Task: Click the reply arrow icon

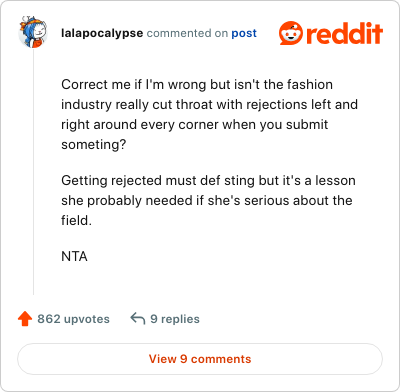Action: (x=138, y=318)
